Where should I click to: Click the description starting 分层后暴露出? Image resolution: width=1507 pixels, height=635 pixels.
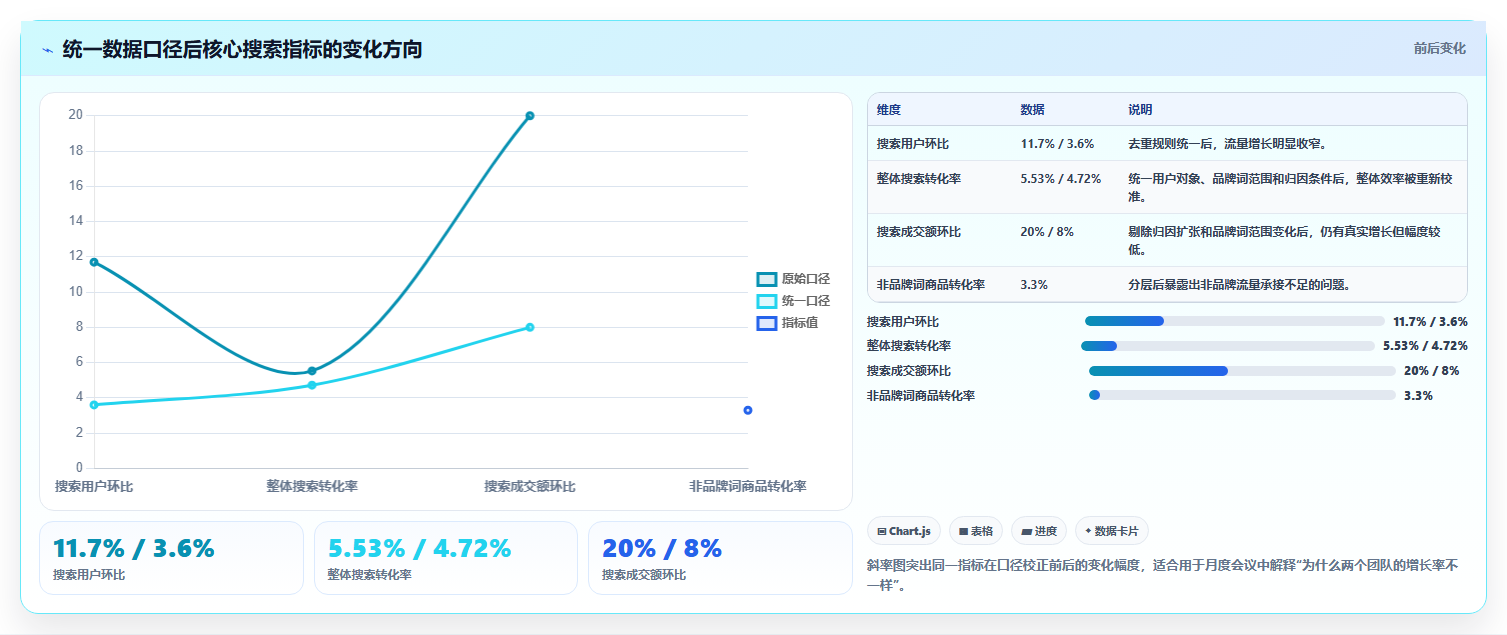pyautogui.click(x=1240, y=285)
